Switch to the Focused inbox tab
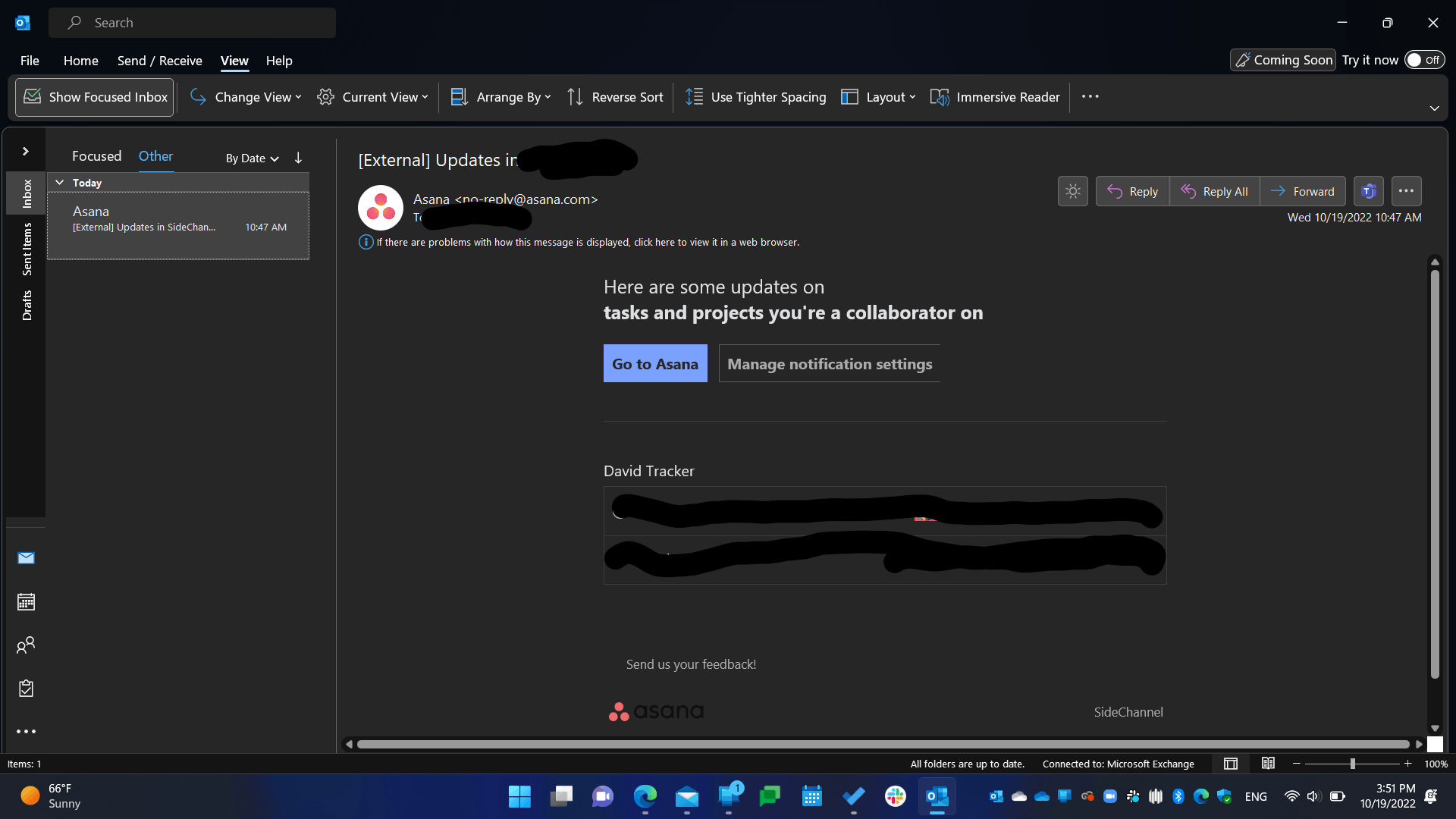Viewport: 1456px width, 819px height. coord(96,156)
